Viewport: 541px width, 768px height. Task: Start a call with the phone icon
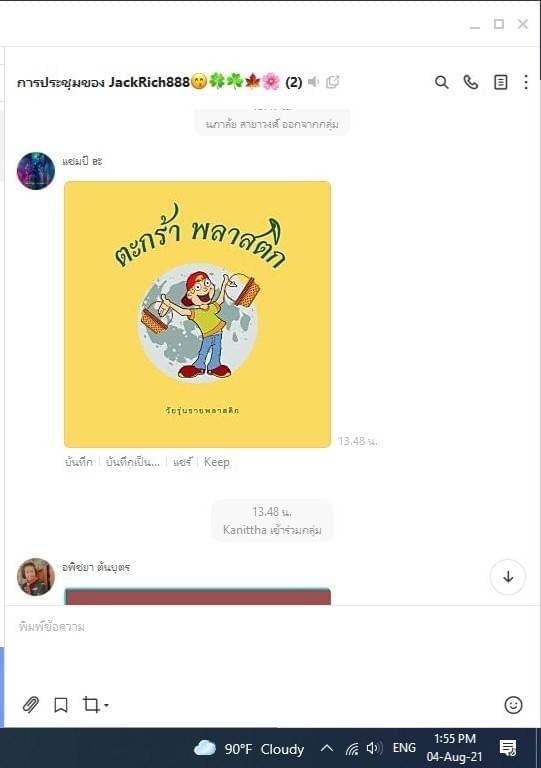tap(470, 82)
